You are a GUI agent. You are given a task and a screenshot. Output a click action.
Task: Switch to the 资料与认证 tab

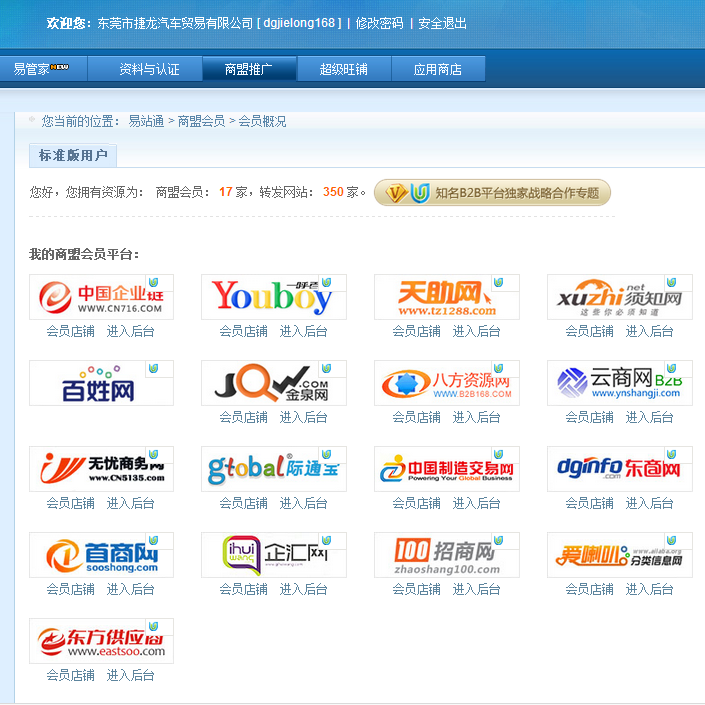coord(149,69)
